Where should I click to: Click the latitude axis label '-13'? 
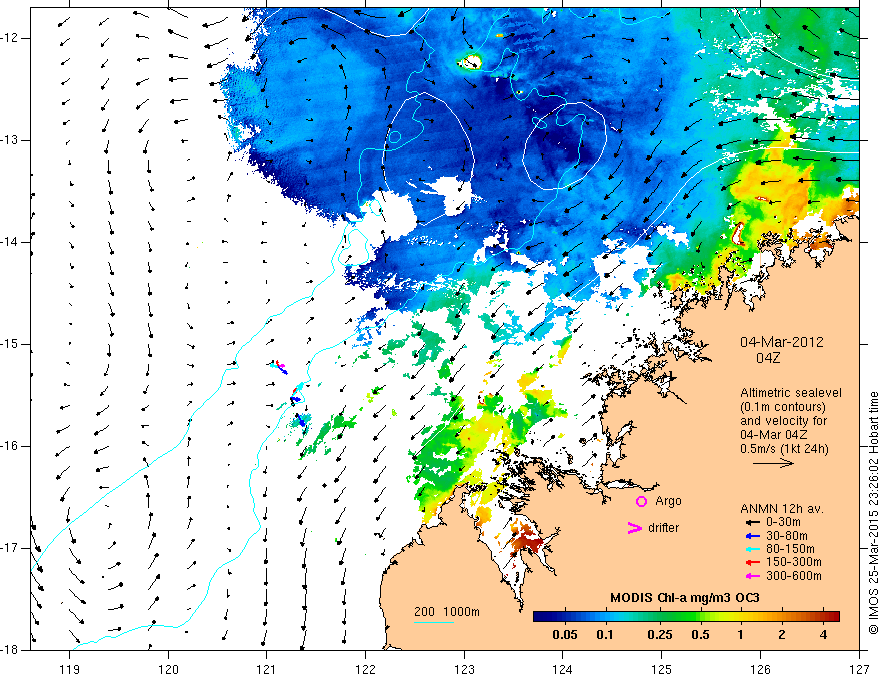(x=11, y=140)
